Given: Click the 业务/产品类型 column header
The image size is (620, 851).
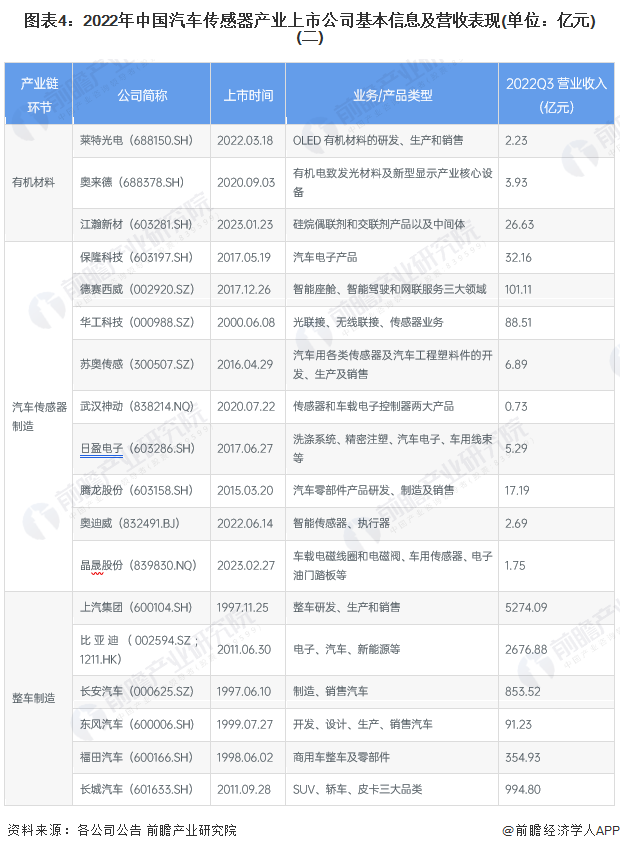Looking at the screenshot, I should pyautogui.click(x=392, y=95).
